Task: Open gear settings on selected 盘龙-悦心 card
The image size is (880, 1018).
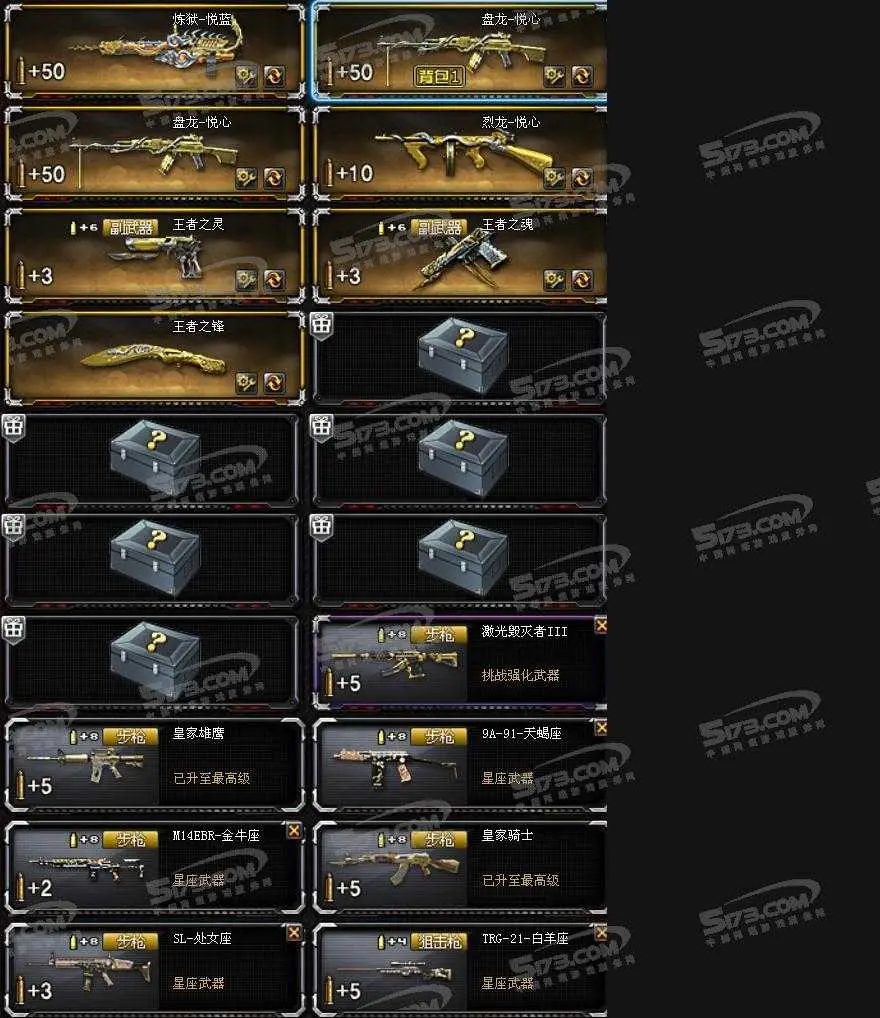Action: (554, 77)
